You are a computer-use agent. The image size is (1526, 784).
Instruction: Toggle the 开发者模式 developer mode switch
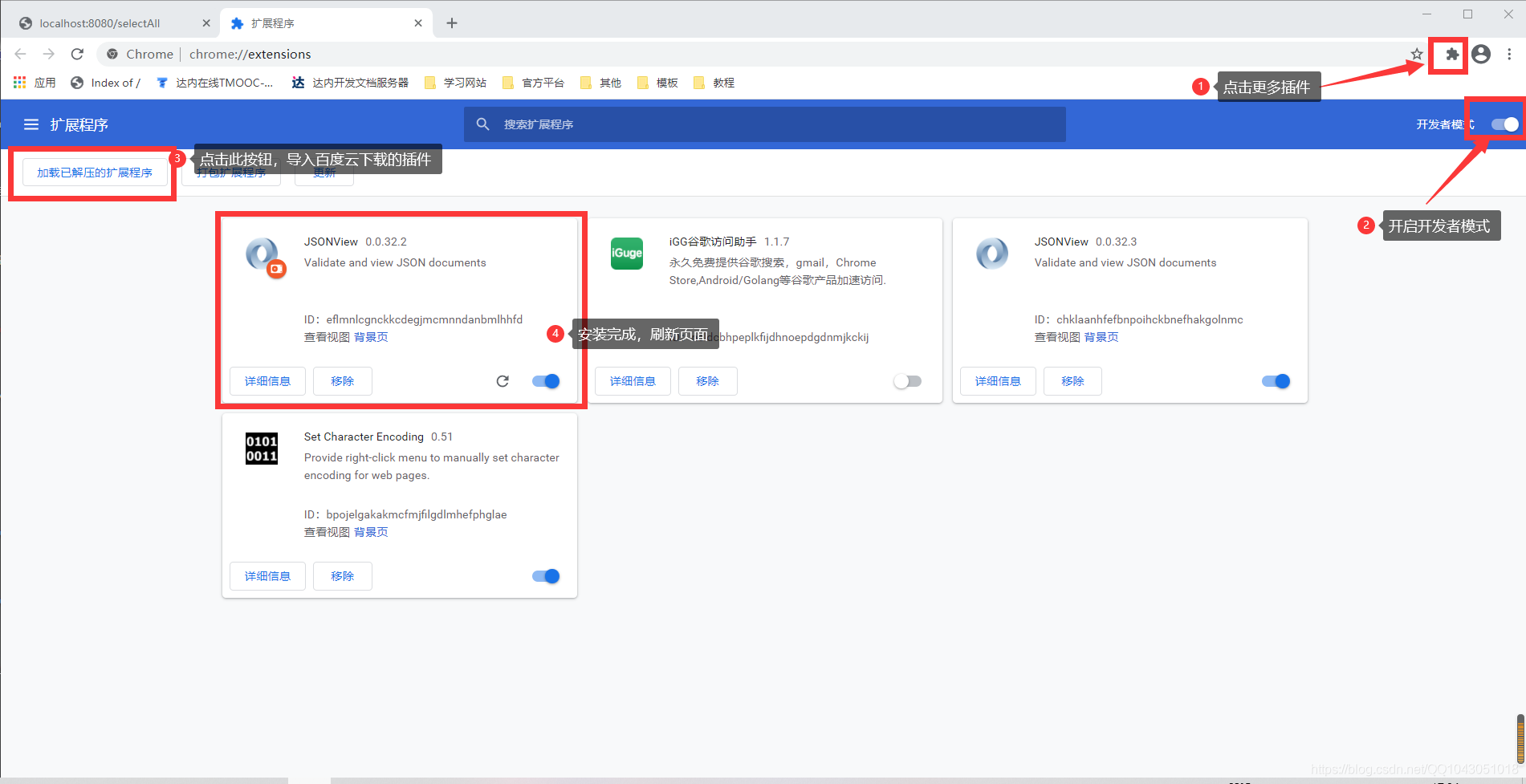1505,124
